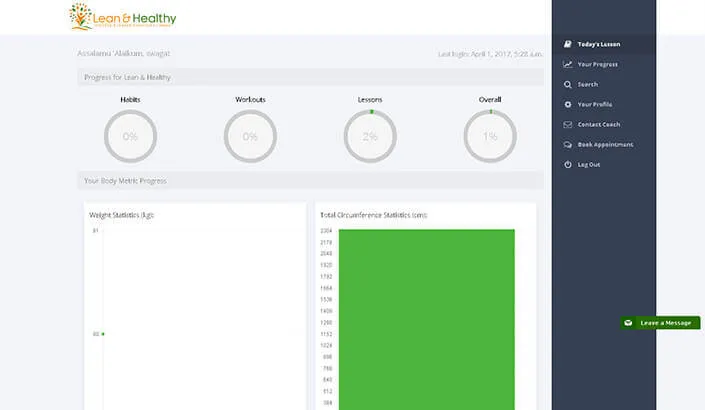Viewport: 705px width, 410px height.
Task: Click the Your Body Metric Progress header
Action: tap(311, 181)
